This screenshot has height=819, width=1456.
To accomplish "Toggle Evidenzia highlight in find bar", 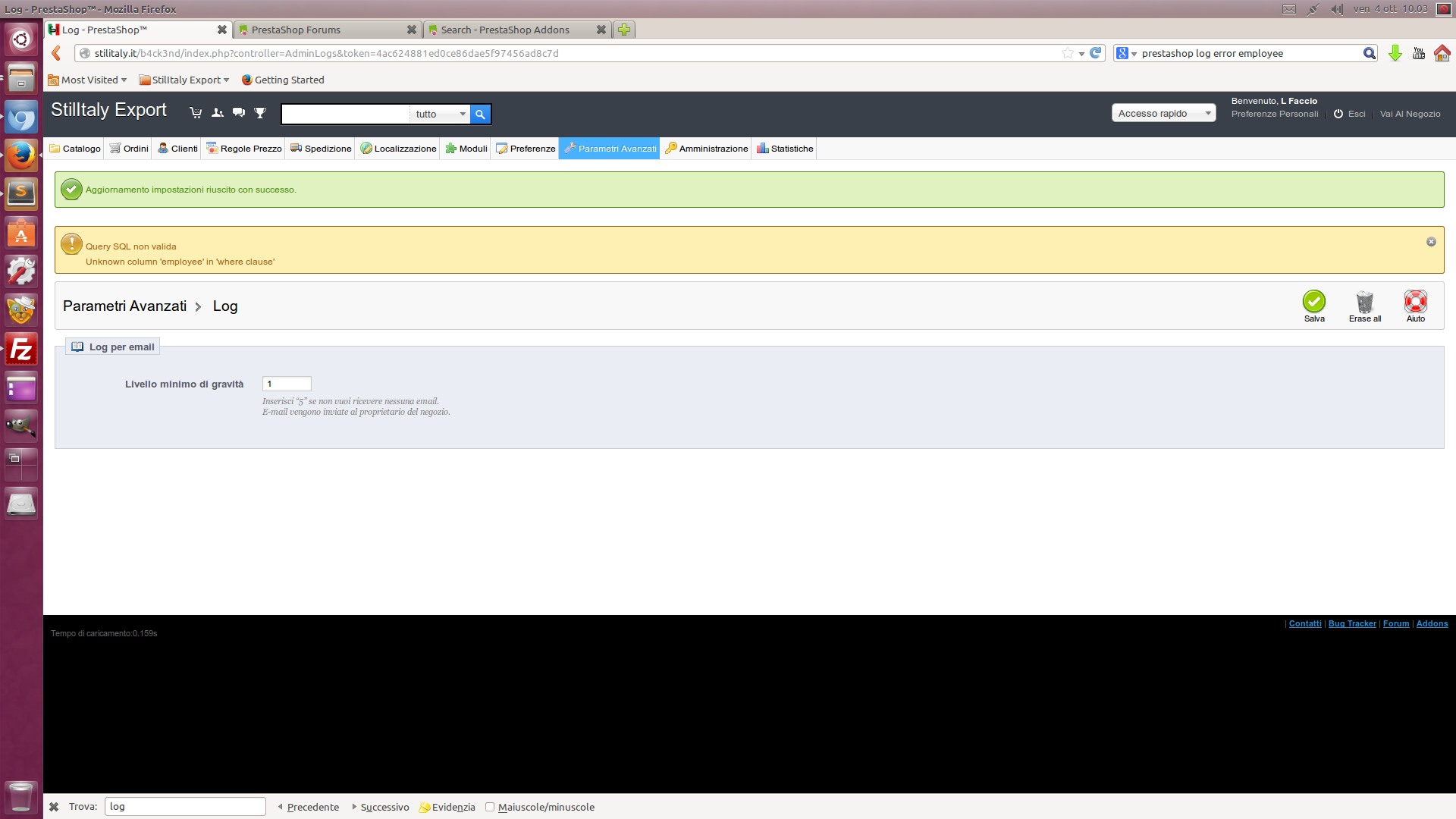I will 447,807.
